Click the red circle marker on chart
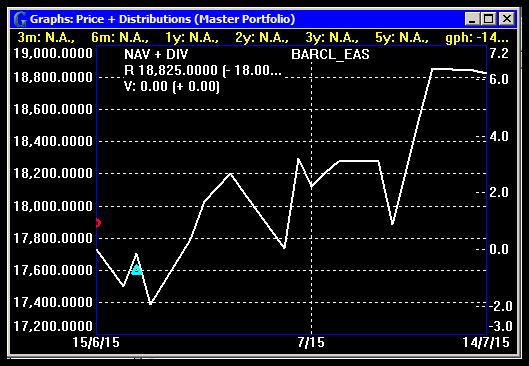Viewport: 529px width, 366px height. [98, 223]
